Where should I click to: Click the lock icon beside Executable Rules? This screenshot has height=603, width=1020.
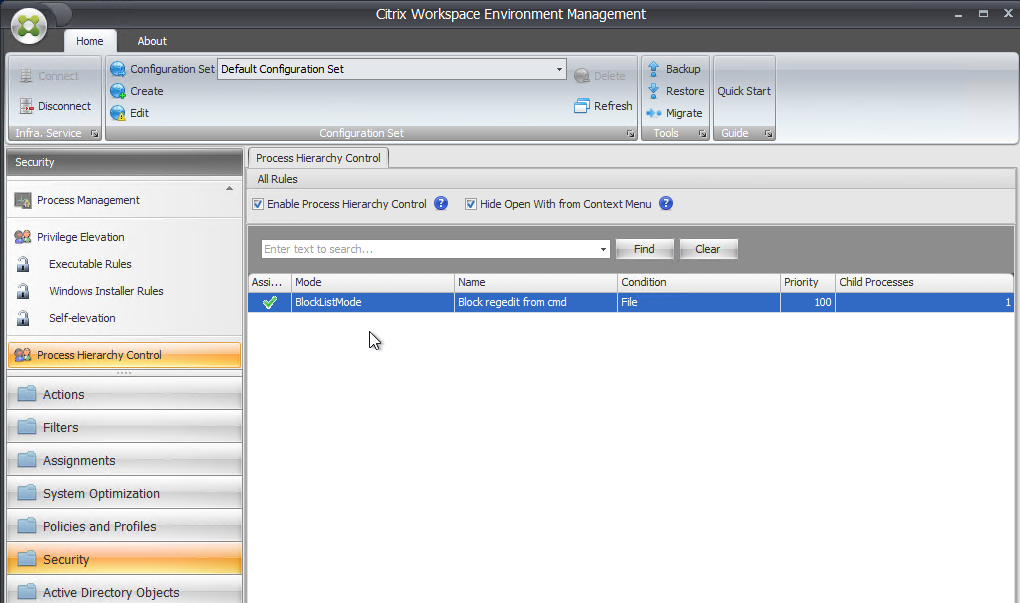(x=23, y=264)
